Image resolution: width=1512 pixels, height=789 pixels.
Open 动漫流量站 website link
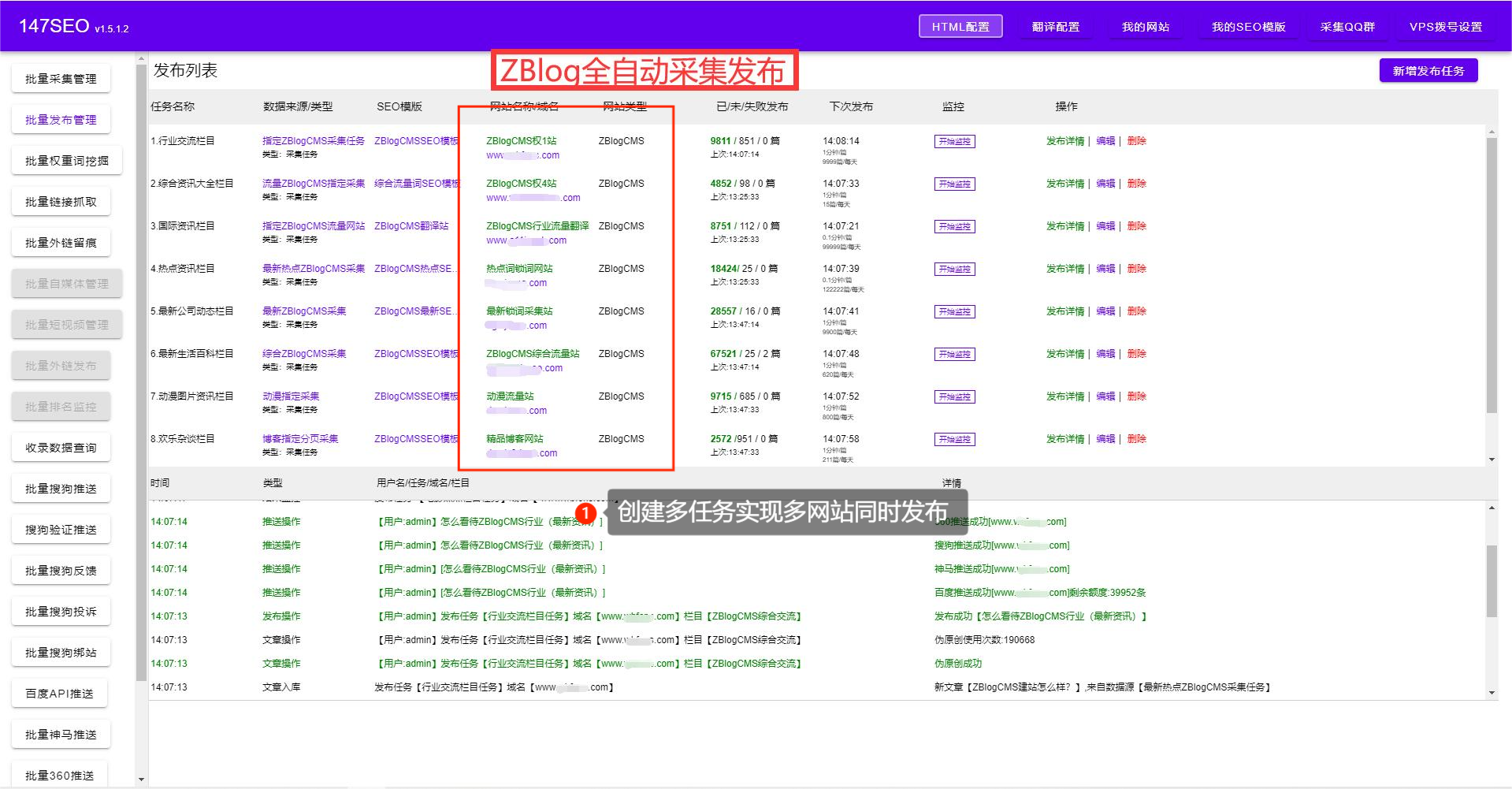[x=510, y=396]
